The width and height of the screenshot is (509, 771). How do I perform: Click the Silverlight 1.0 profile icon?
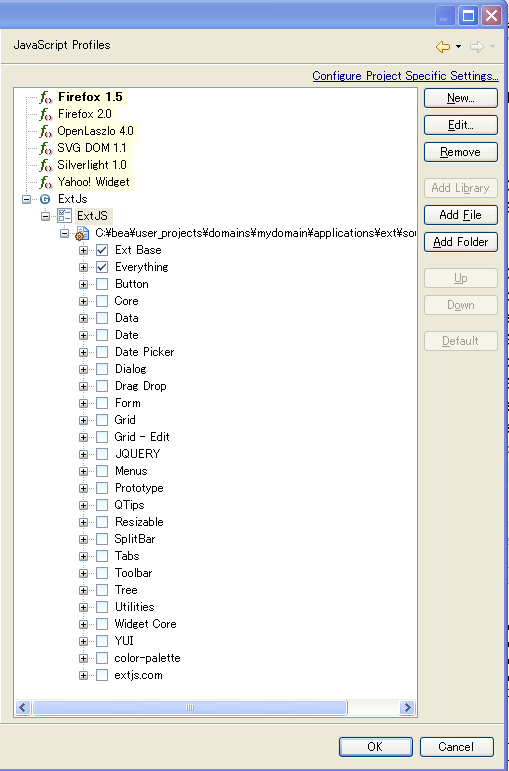coord(46,165)
